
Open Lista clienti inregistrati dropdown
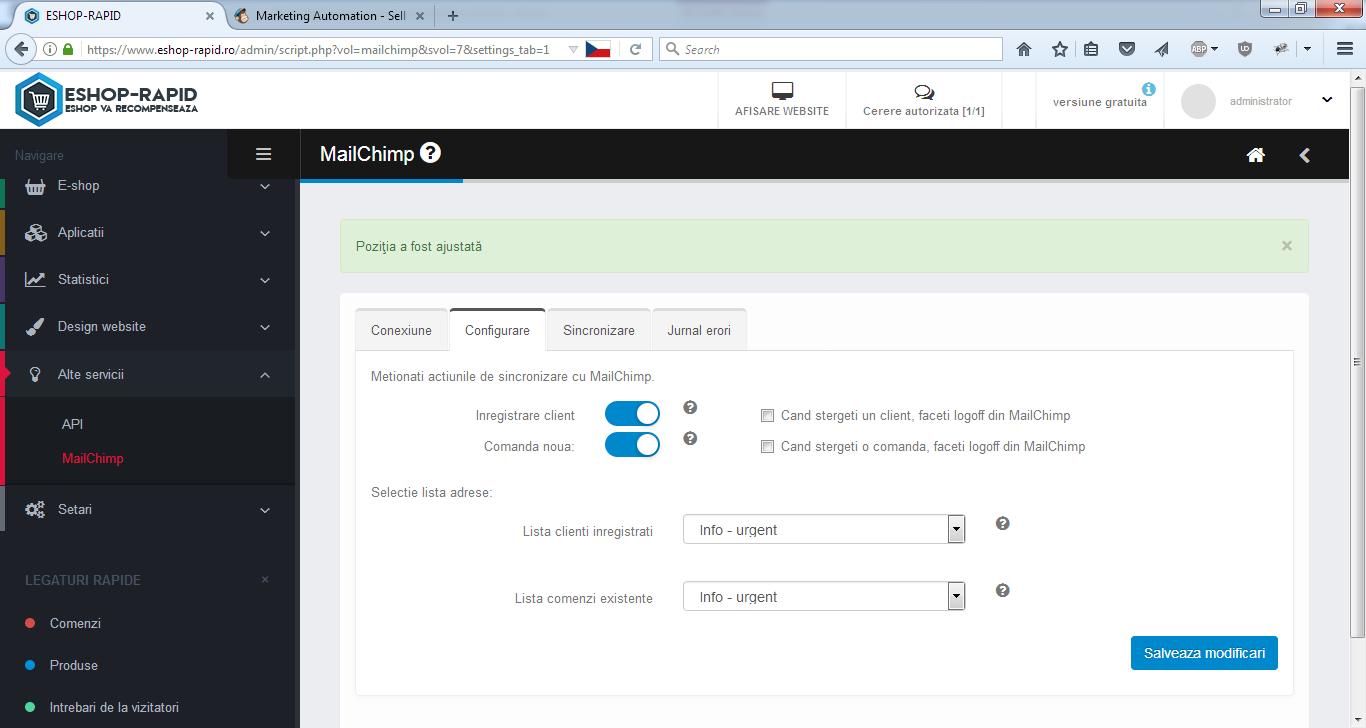tap(824, 530)
